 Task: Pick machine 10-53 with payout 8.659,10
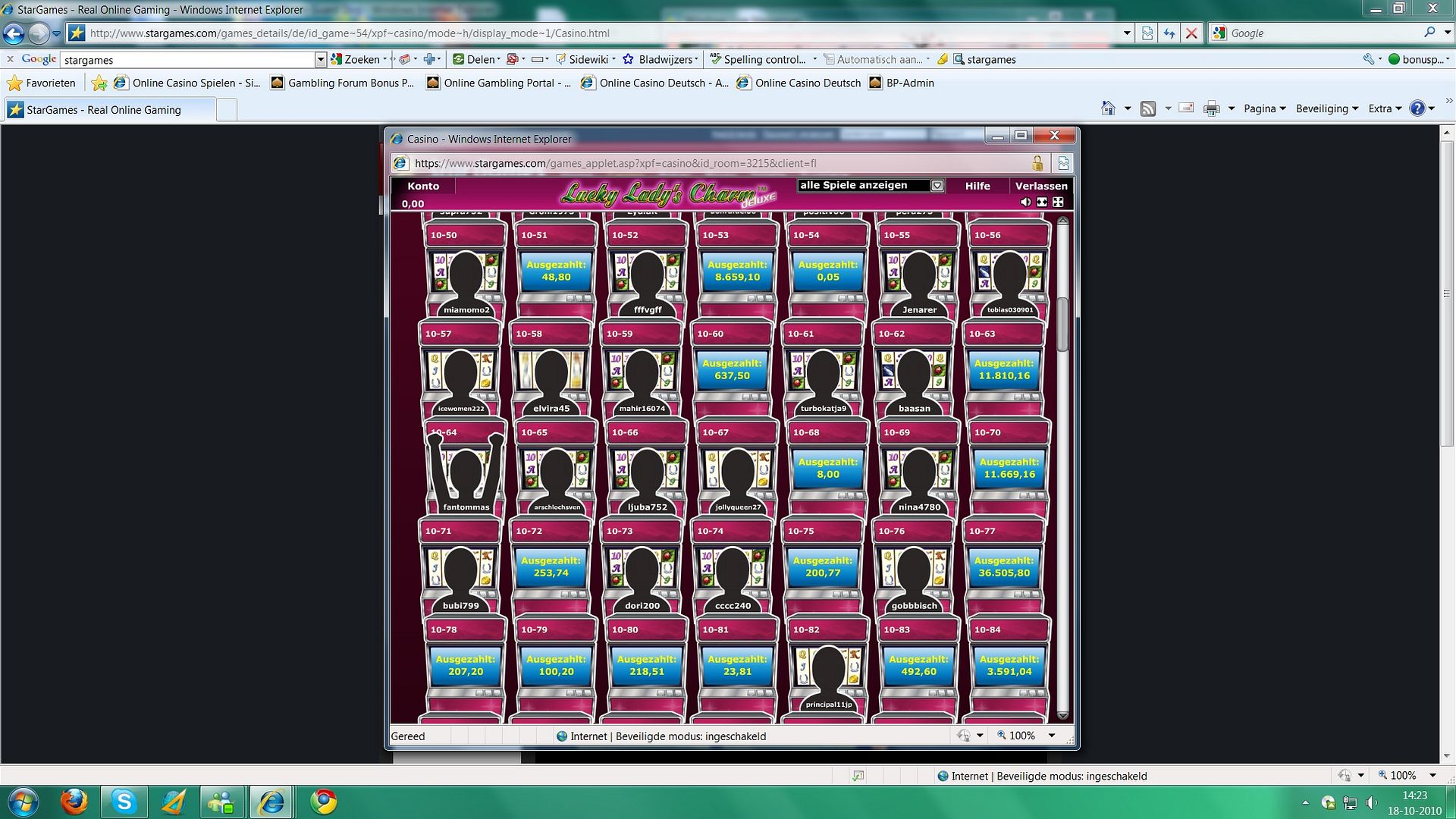pos(737,271)
